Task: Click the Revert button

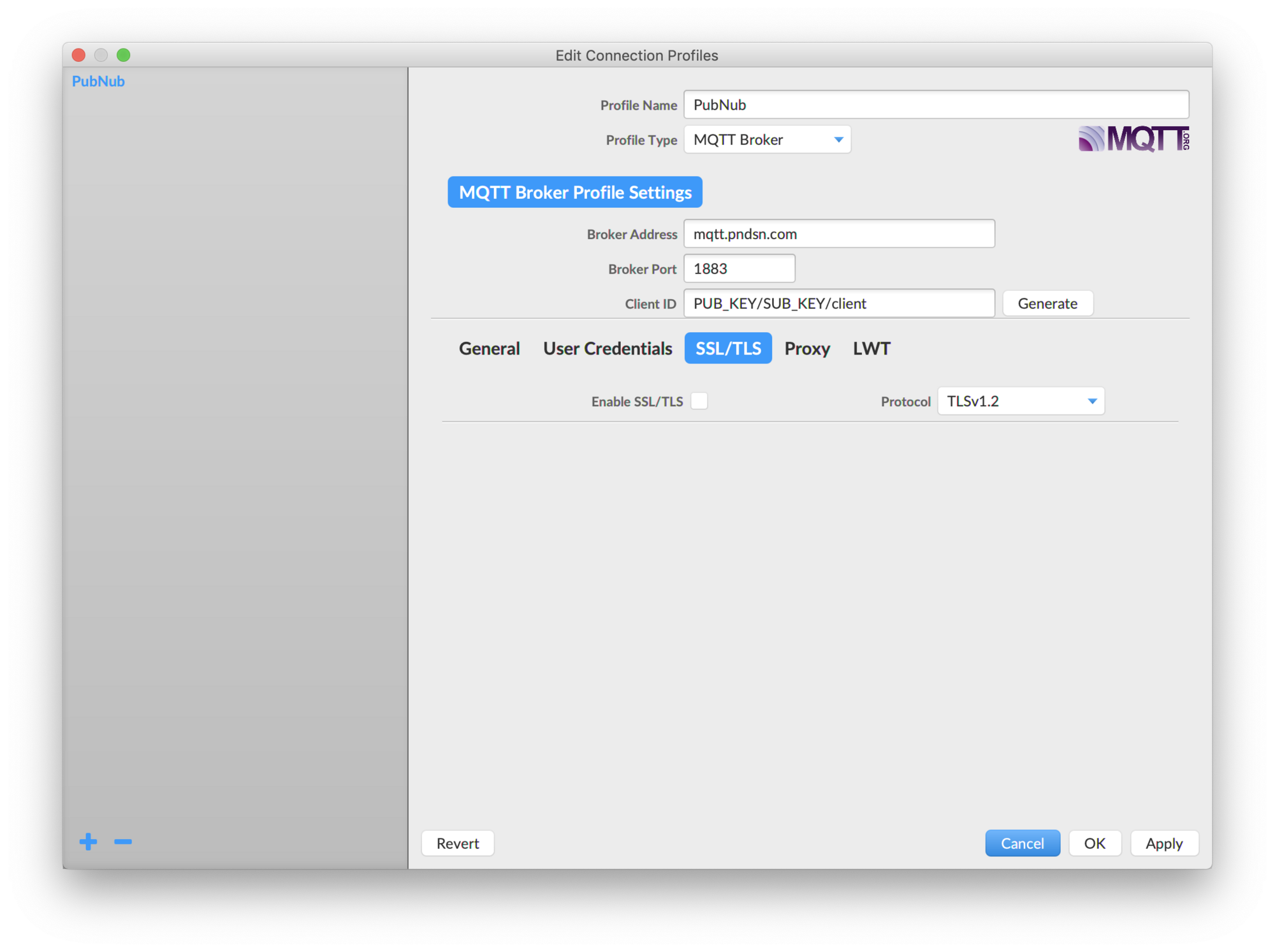Action: coord(457,843)
